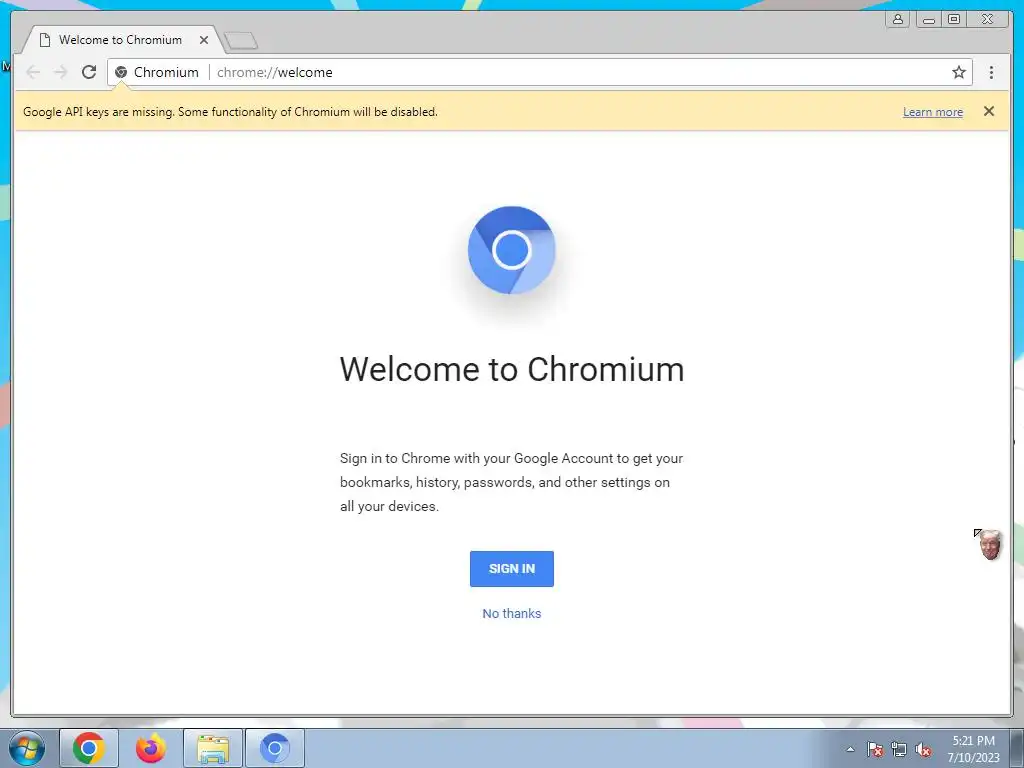Open the Windows Start menu
This screenshot has height=768, width=1024.
[x=27, y=748]
